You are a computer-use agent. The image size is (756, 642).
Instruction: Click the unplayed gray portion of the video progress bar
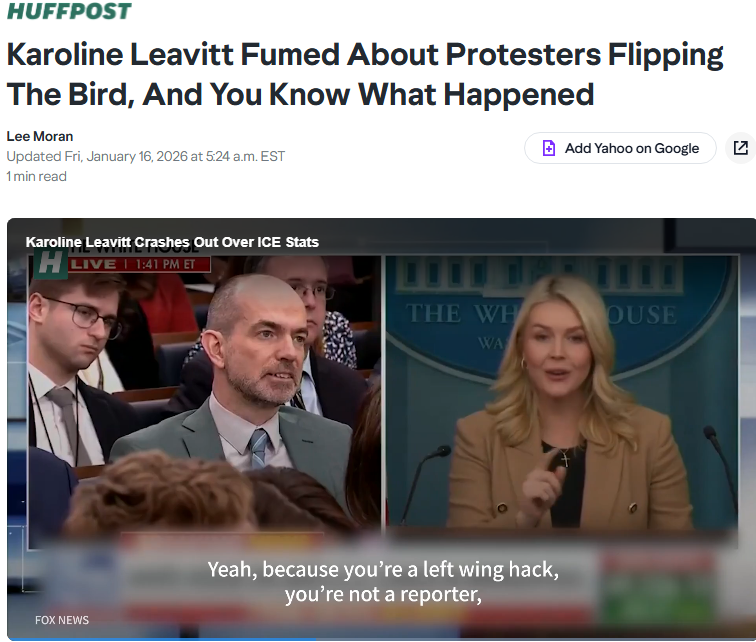point(536,639)
